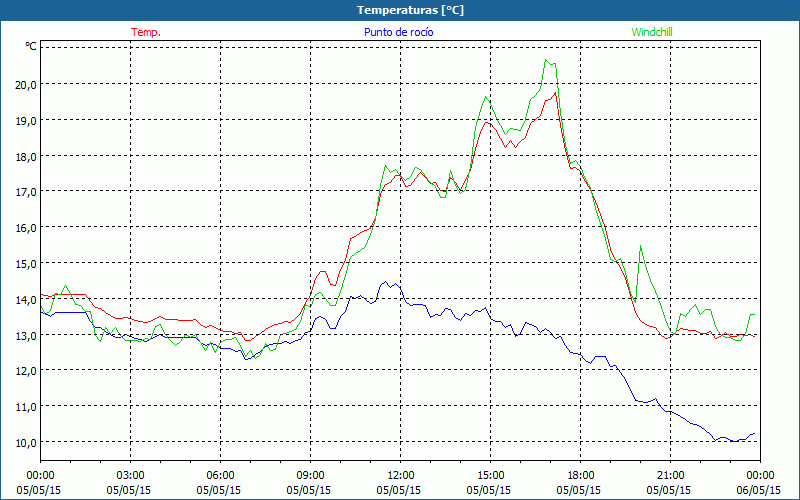The height and width of the screenshot is (500, 800).
Task: Click the '06:00' time axis label
Action: click(x=220, y=476)
